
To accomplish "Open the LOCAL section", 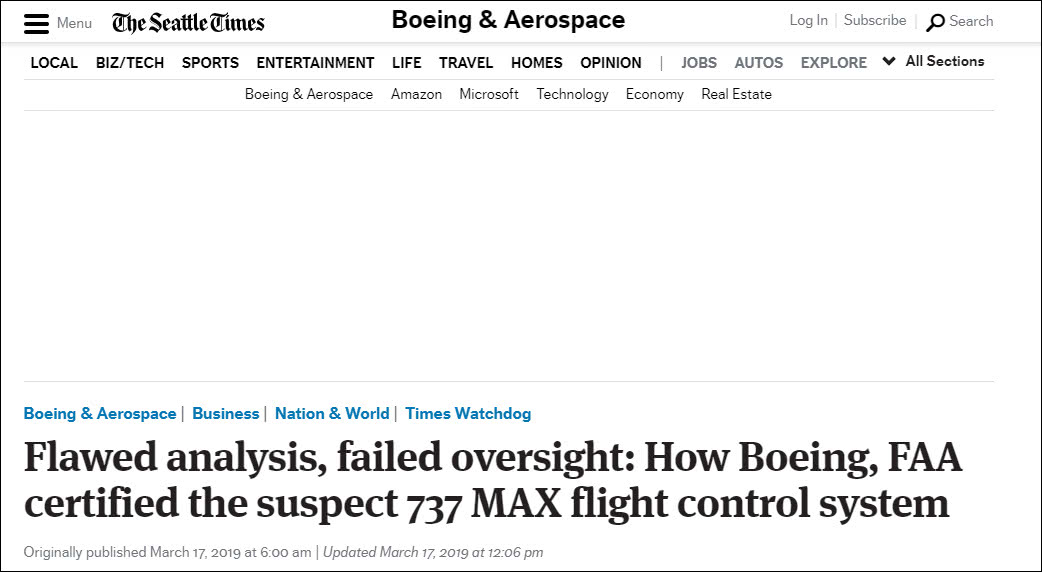I will point(54,62).
